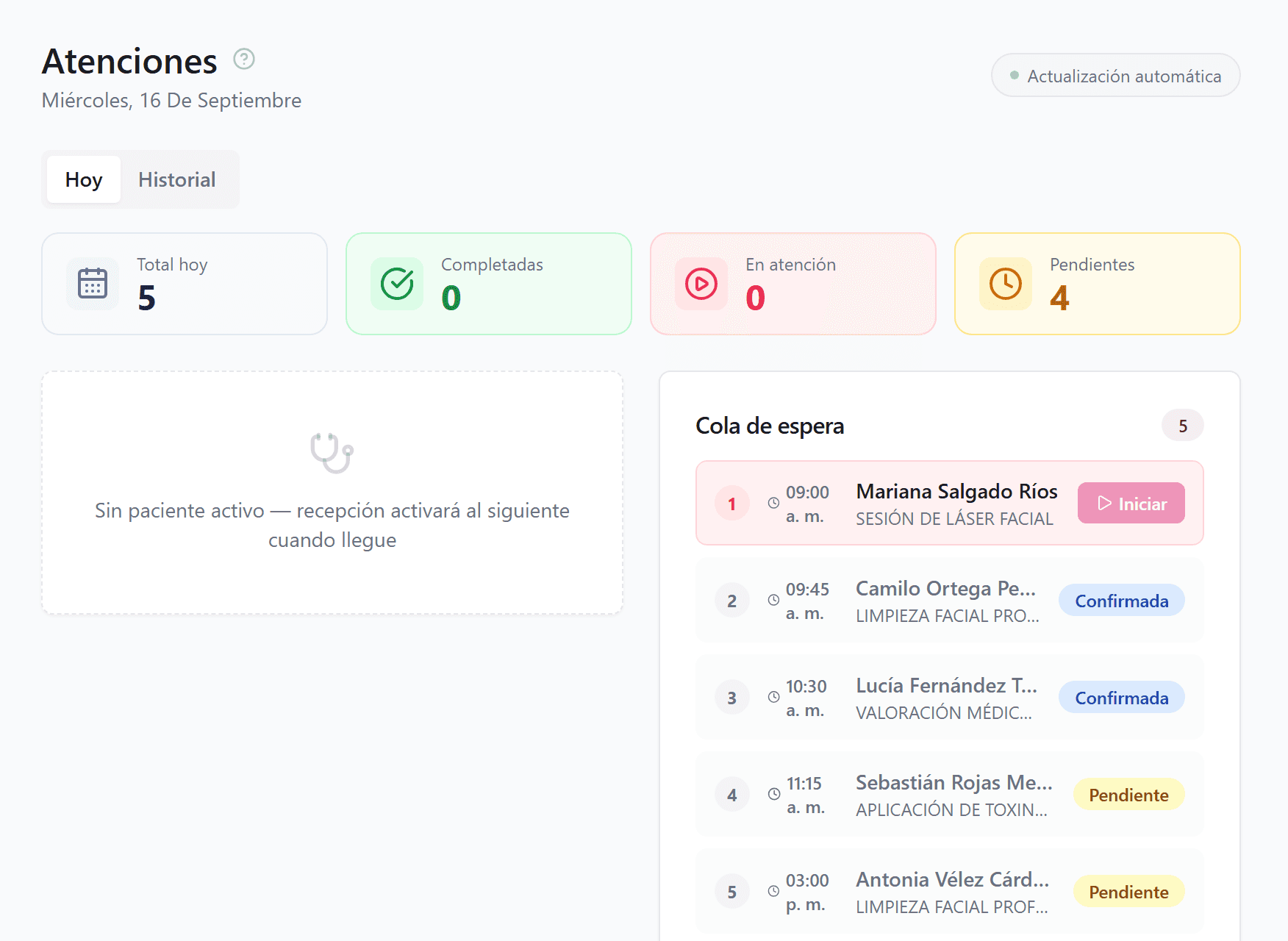Screen dimensions: 1288x941
Task: Click the Actualización automática indicator
Action: [x=1116, y=76]
